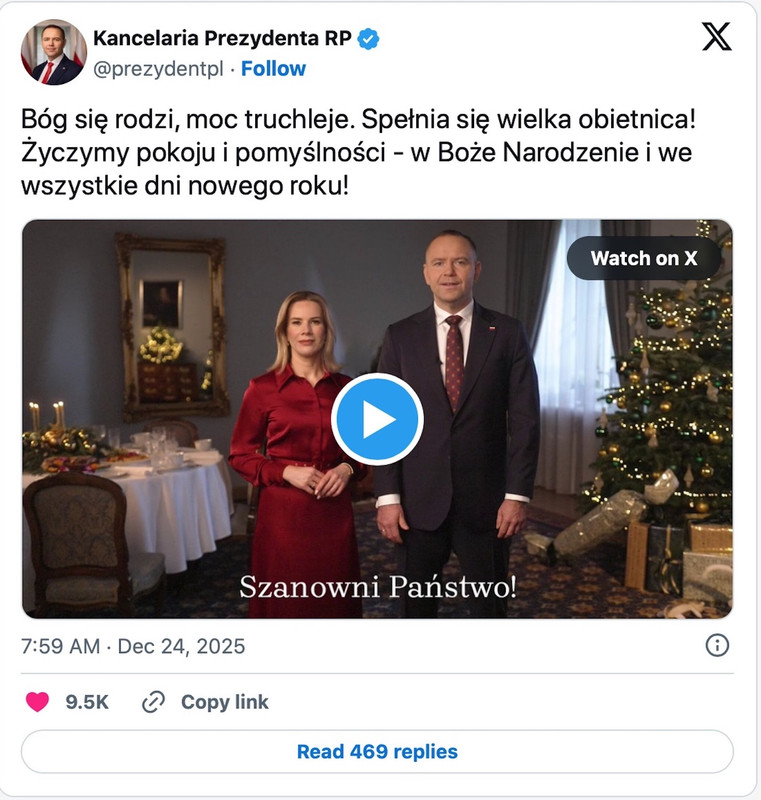Follow the @prezydentpl account

(x=273, y=68)
